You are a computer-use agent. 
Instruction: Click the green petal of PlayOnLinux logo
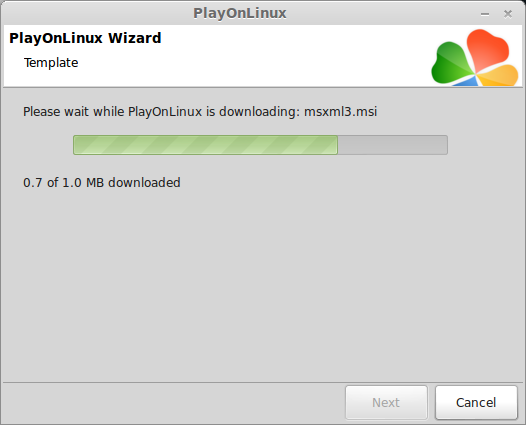(451, 64)
